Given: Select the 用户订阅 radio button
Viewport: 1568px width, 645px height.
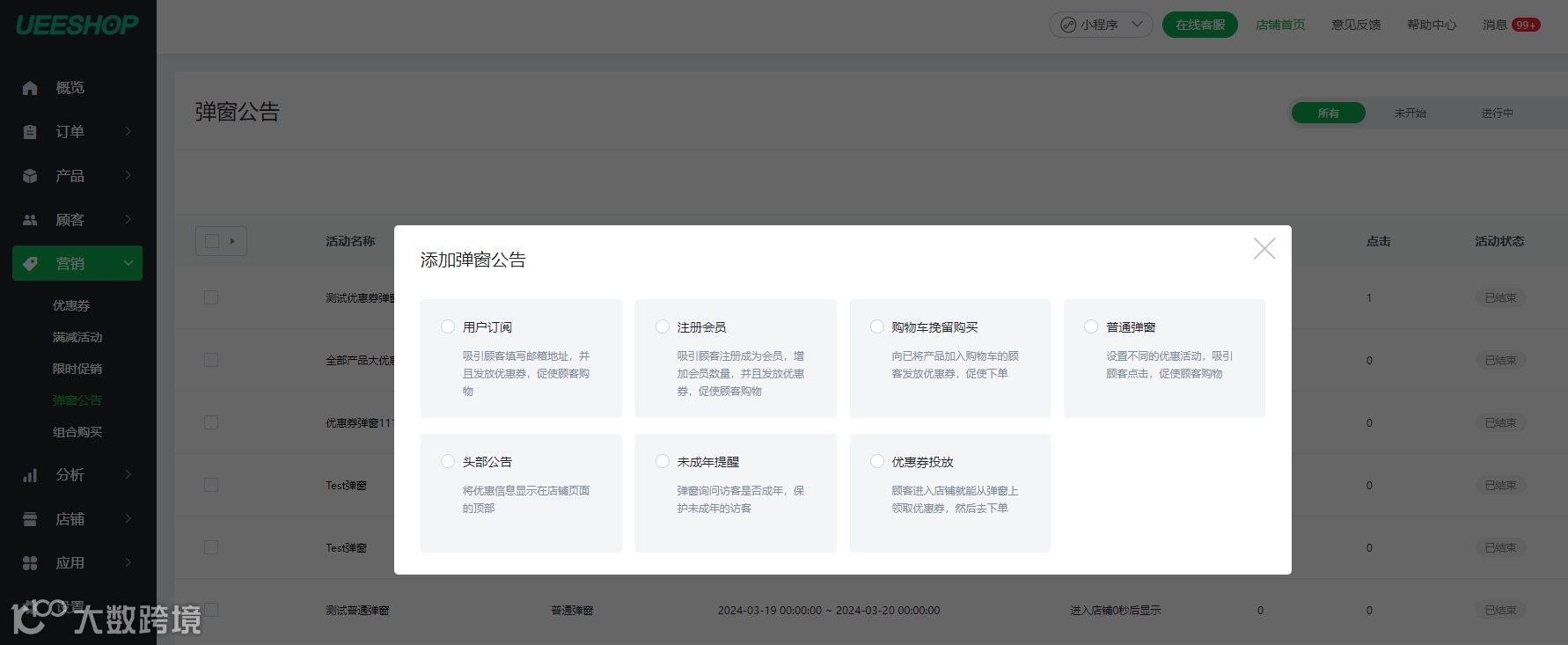Looking at the screenshot, I should (448, 326).
